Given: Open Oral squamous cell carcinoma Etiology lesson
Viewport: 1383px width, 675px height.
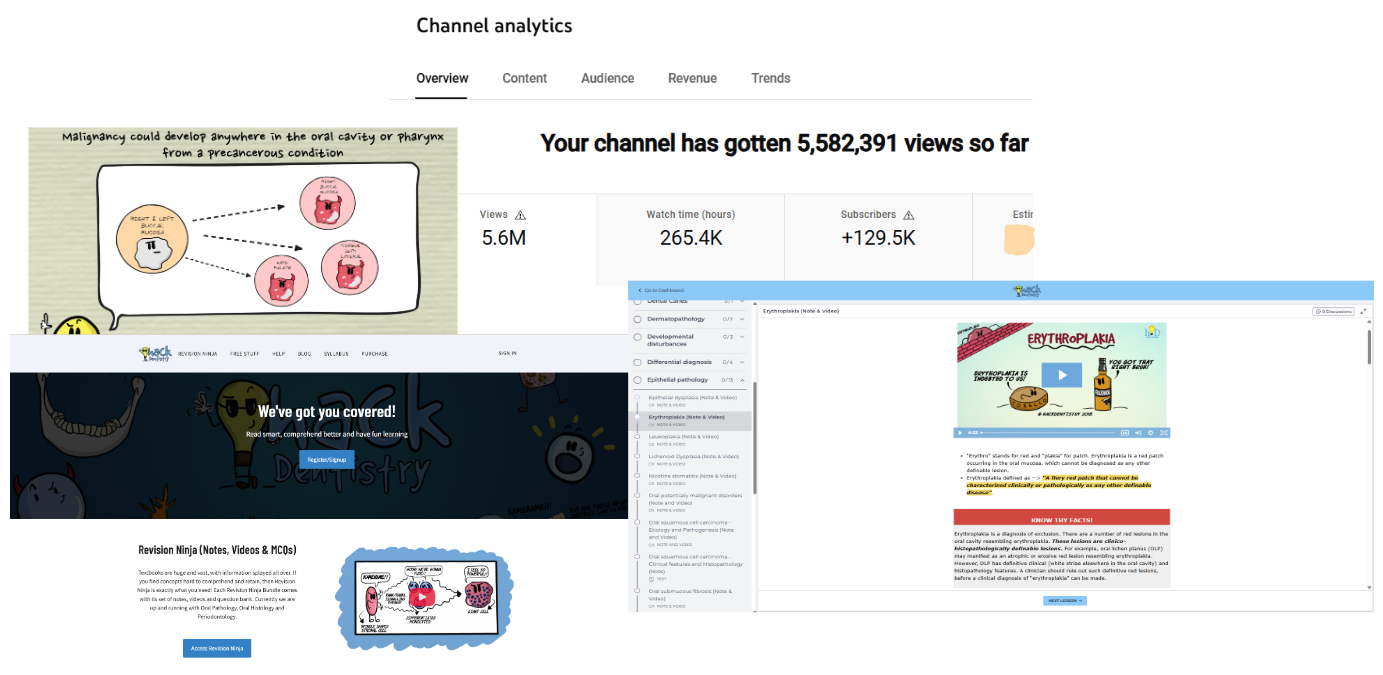Looking at the screenshot, I should pos(691,533).
